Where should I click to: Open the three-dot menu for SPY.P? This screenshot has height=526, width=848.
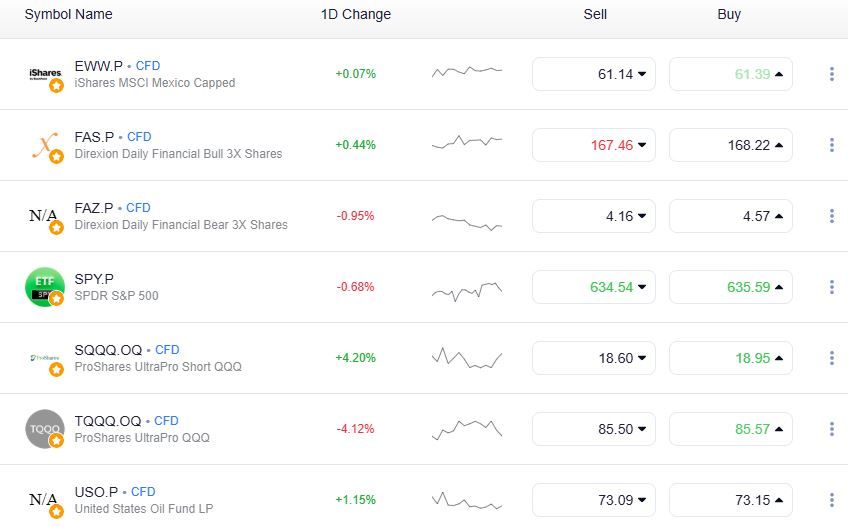coord(832,287)
